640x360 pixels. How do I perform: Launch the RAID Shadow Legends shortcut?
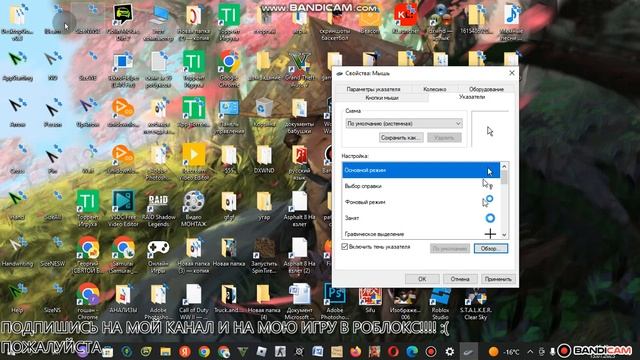click(158, 209)
